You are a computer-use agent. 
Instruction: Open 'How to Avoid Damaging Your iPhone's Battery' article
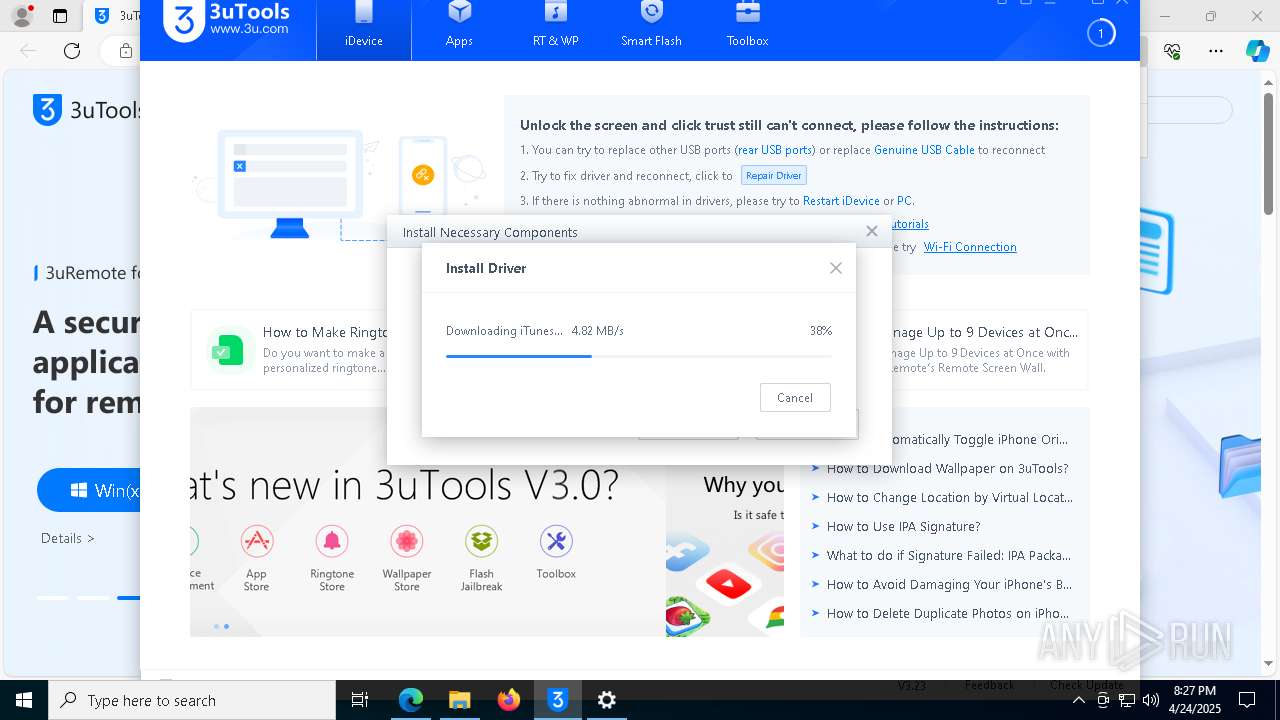949,584
